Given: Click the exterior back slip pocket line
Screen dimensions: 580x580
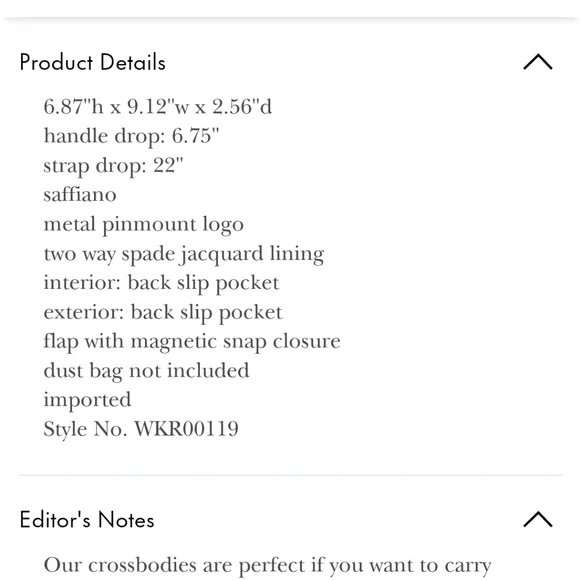Looking at the screenshot, I should 163,312.
